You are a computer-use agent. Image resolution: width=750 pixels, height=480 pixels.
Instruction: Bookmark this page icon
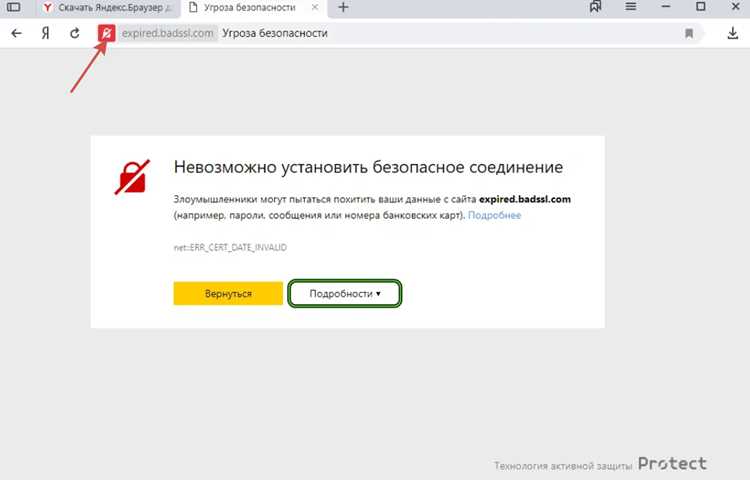pyautogui.click(x=689, y=33)
